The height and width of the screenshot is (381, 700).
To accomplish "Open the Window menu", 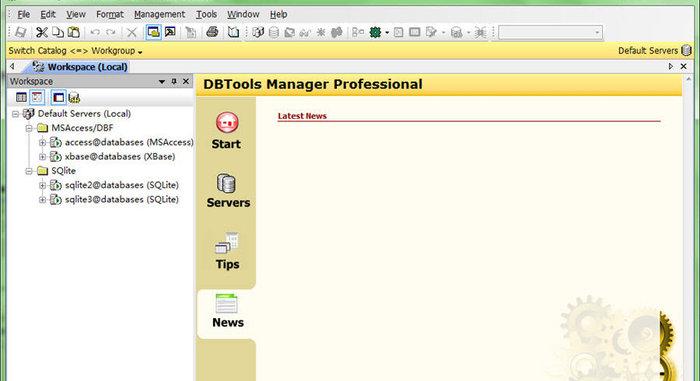I will (243, 14).
